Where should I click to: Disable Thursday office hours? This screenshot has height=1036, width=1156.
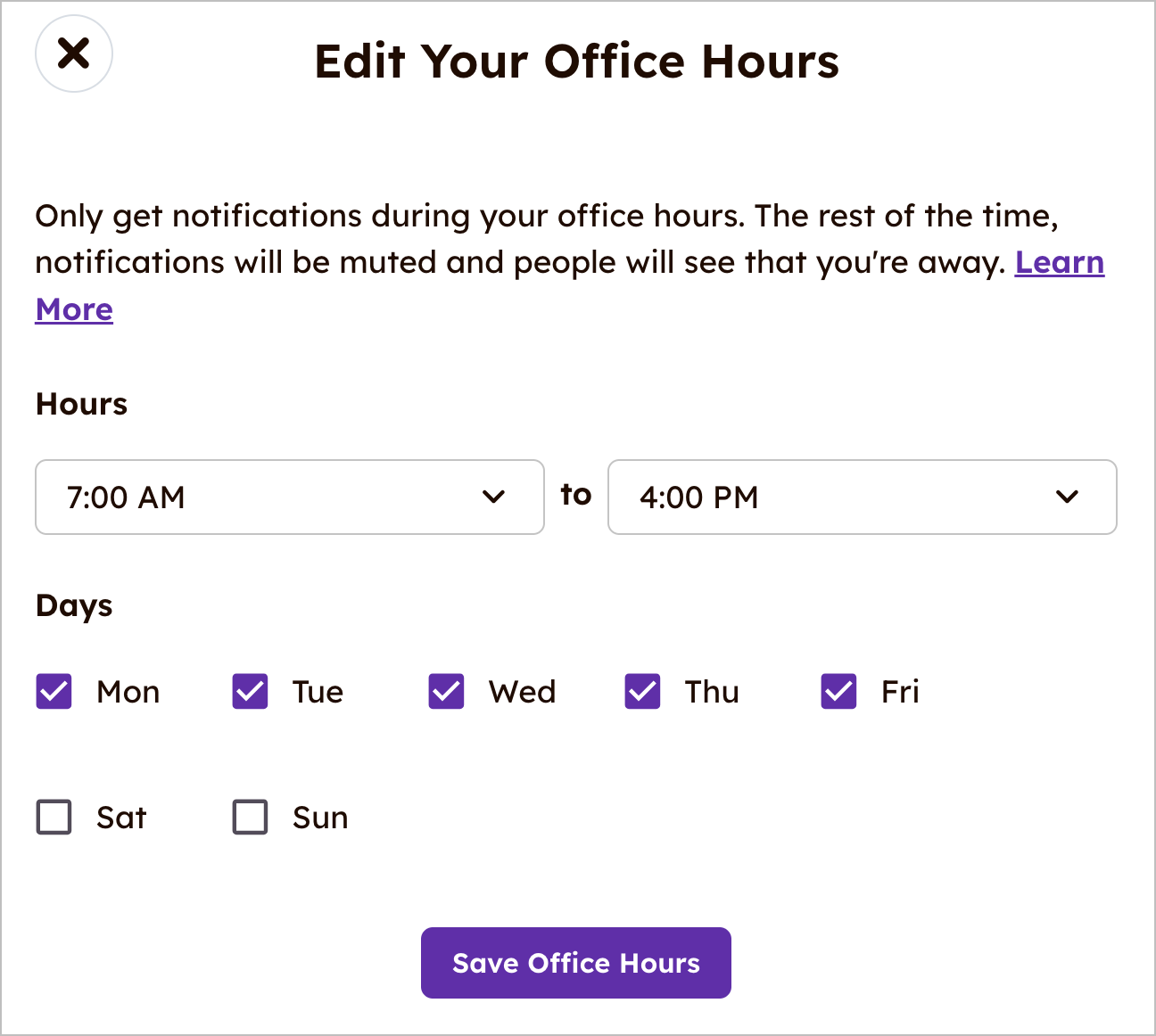click(x=641, y=691)
